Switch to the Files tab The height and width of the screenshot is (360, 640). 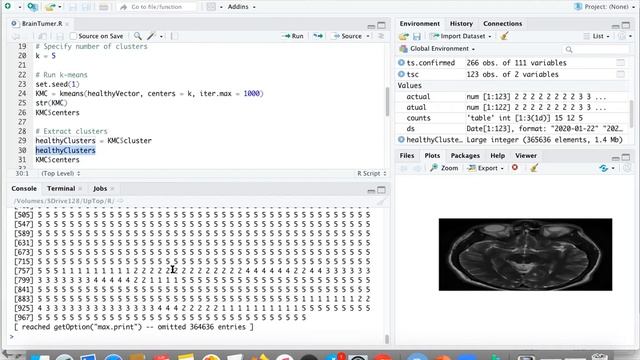point(407,156)
